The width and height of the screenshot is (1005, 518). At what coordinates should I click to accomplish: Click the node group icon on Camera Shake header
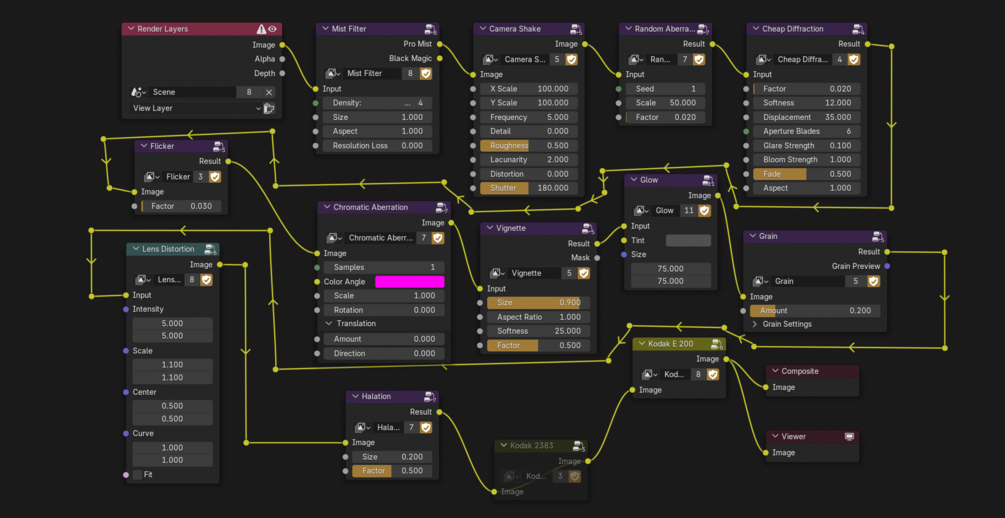(x=576, y=29)
